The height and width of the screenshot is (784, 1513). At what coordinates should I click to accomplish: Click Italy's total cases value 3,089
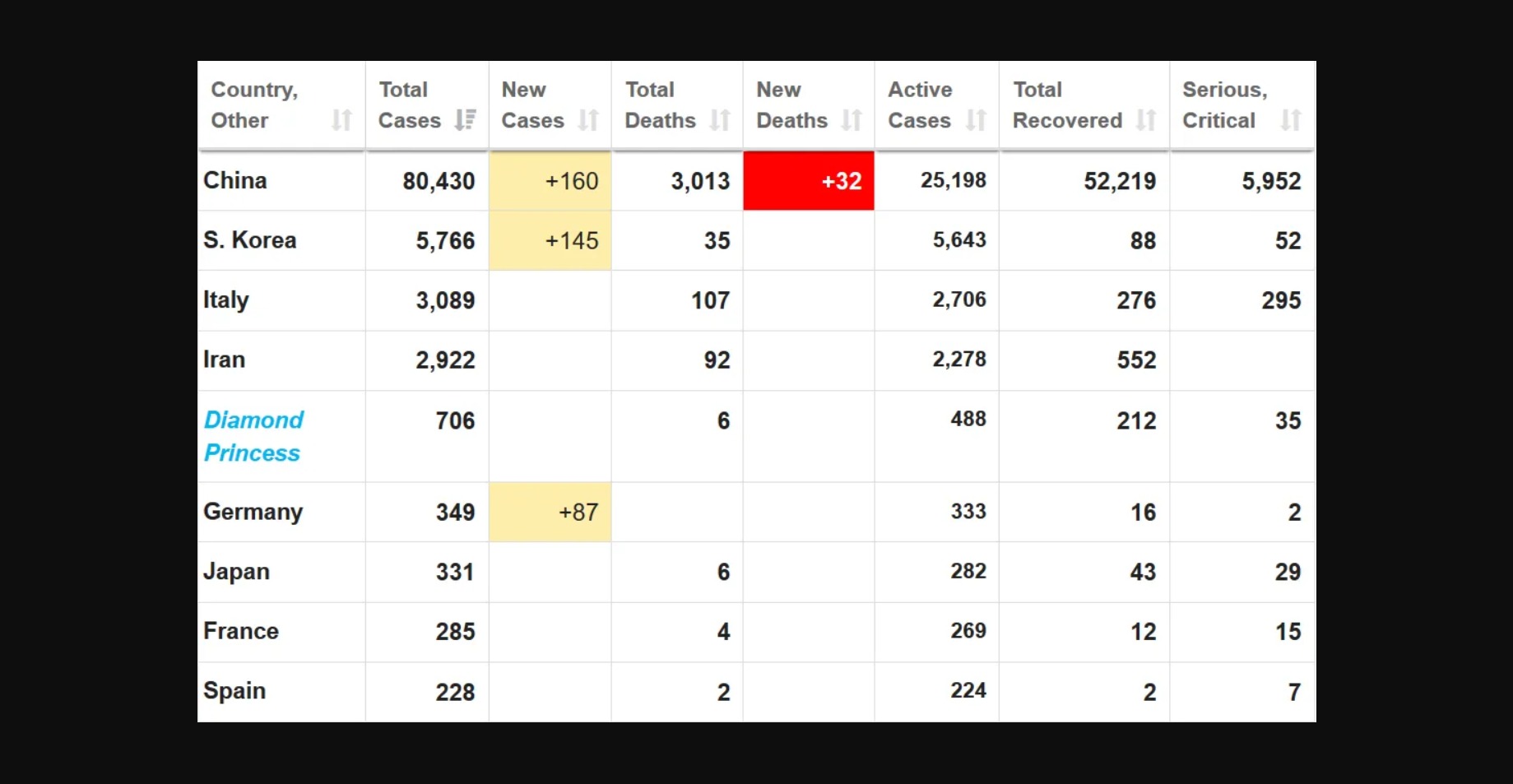tap(445, 300)
